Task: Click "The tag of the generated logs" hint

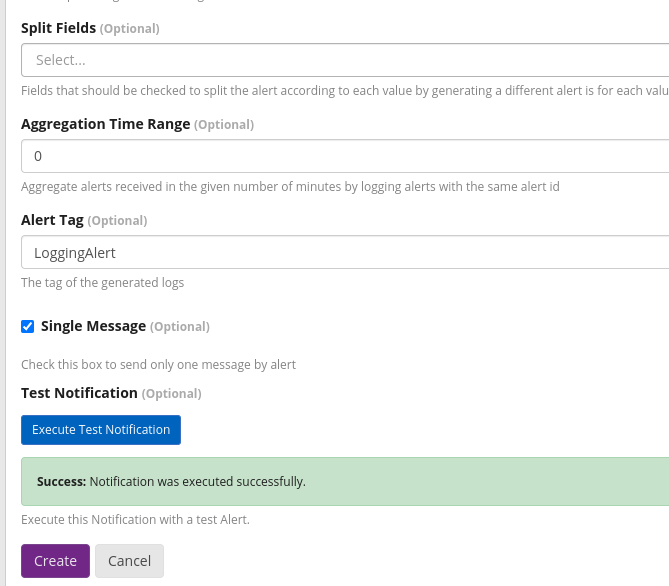Action: (102, 283)
